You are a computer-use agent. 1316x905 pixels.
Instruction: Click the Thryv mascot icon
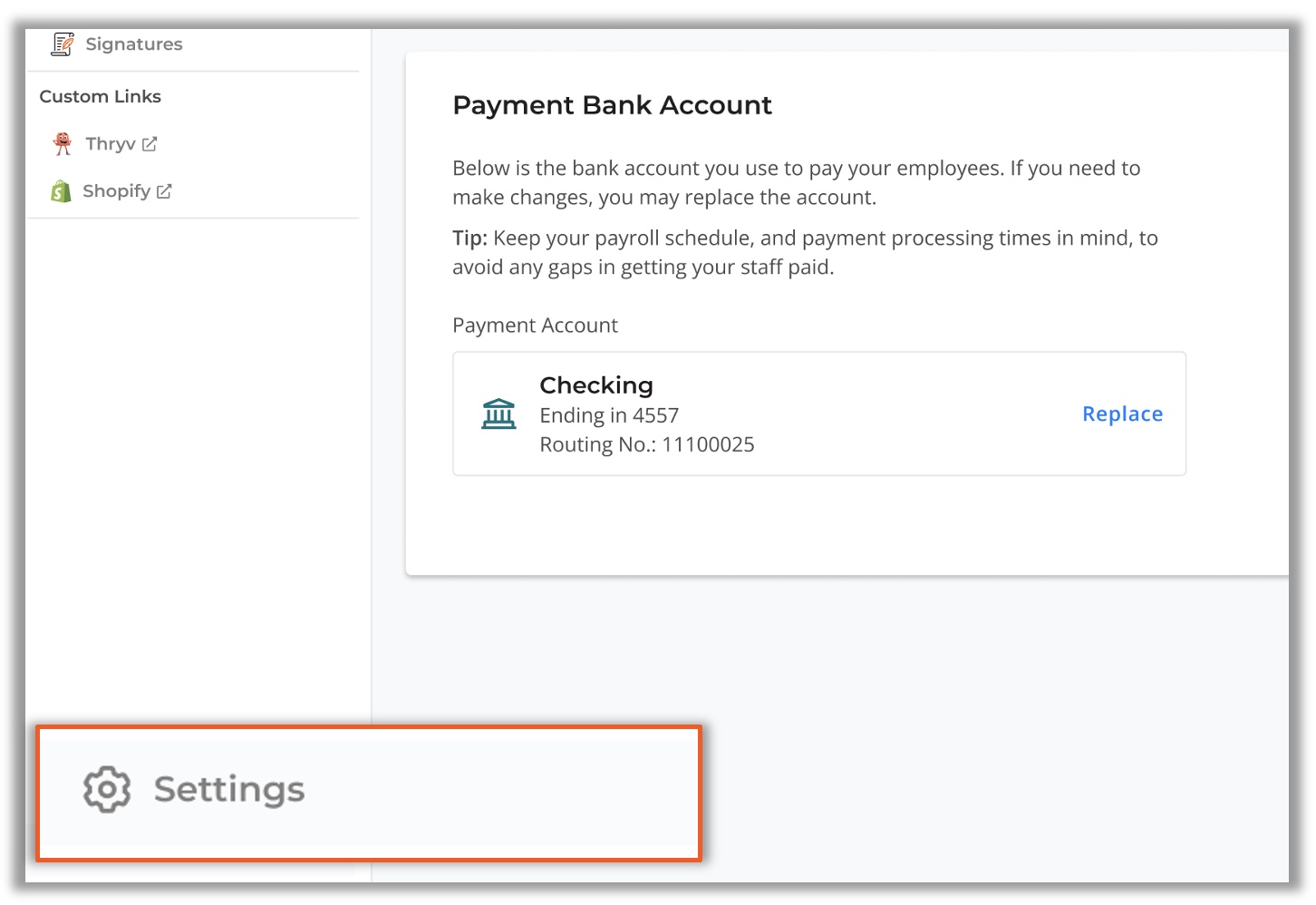pyautogui.click(x=63, y=143)
